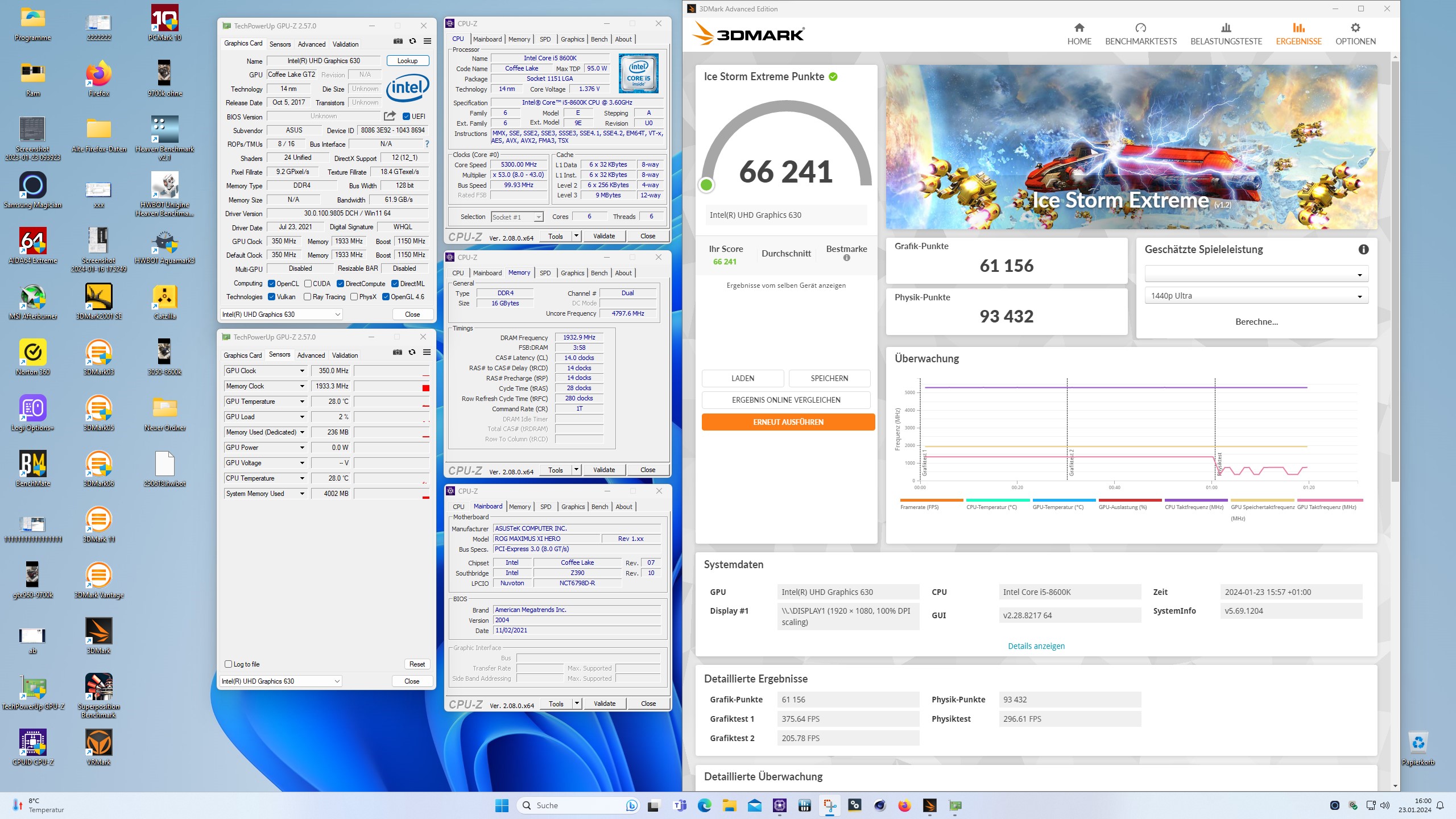The width and height of the screenshot is (1456, 819).
Task: Open Microsoft Edge from taskbar
Action: [704, 805]
